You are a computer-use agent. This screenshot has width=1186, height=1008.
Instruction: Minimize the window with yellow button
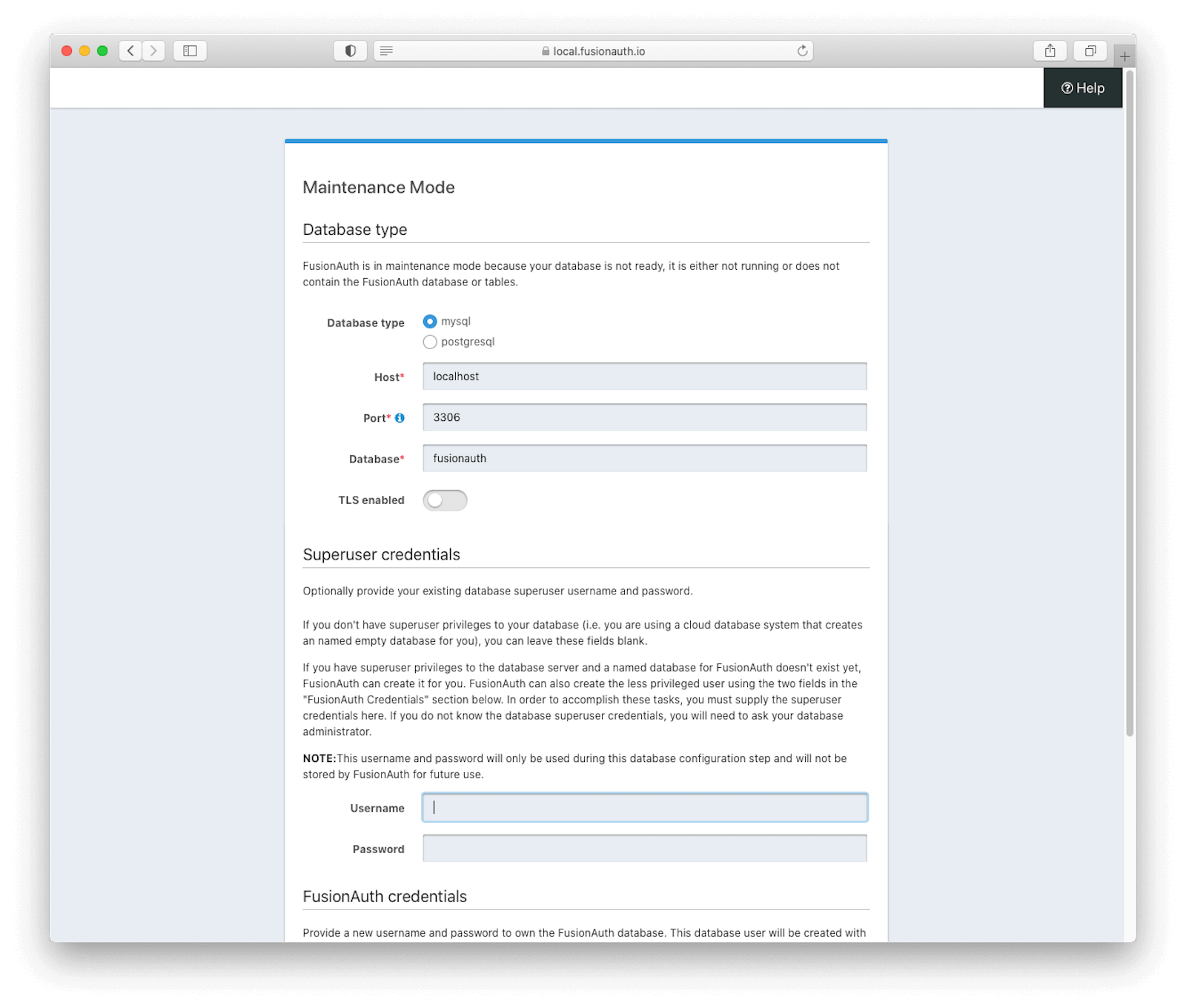(85, 50)
